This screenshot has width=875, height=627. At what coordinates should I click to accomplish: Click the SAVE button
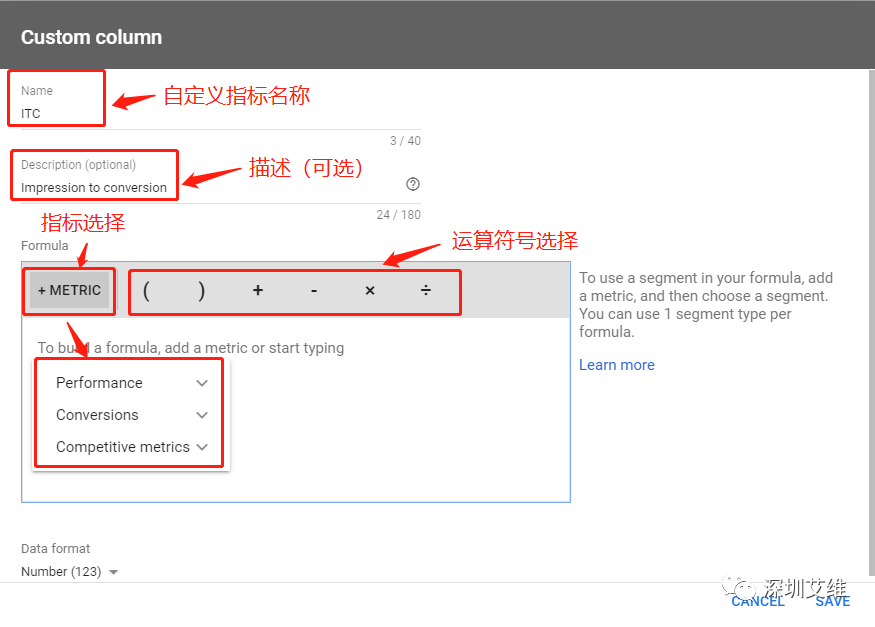tap(833, 601)
